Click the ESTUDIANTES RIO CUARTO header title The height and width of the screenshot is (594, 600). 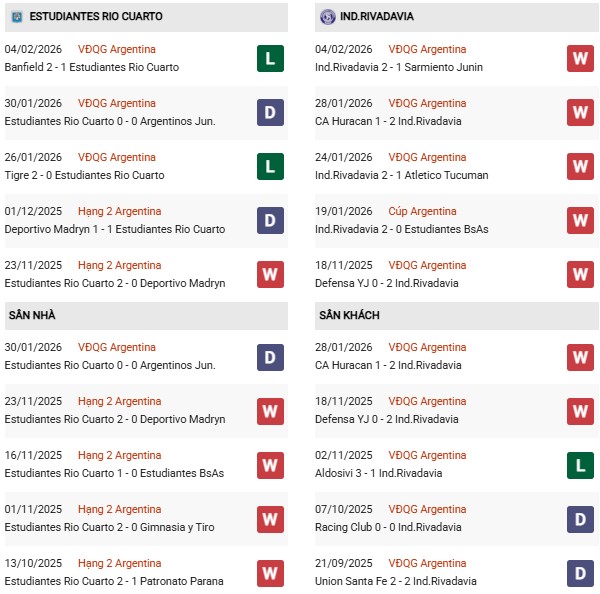[x=96, y=17]
